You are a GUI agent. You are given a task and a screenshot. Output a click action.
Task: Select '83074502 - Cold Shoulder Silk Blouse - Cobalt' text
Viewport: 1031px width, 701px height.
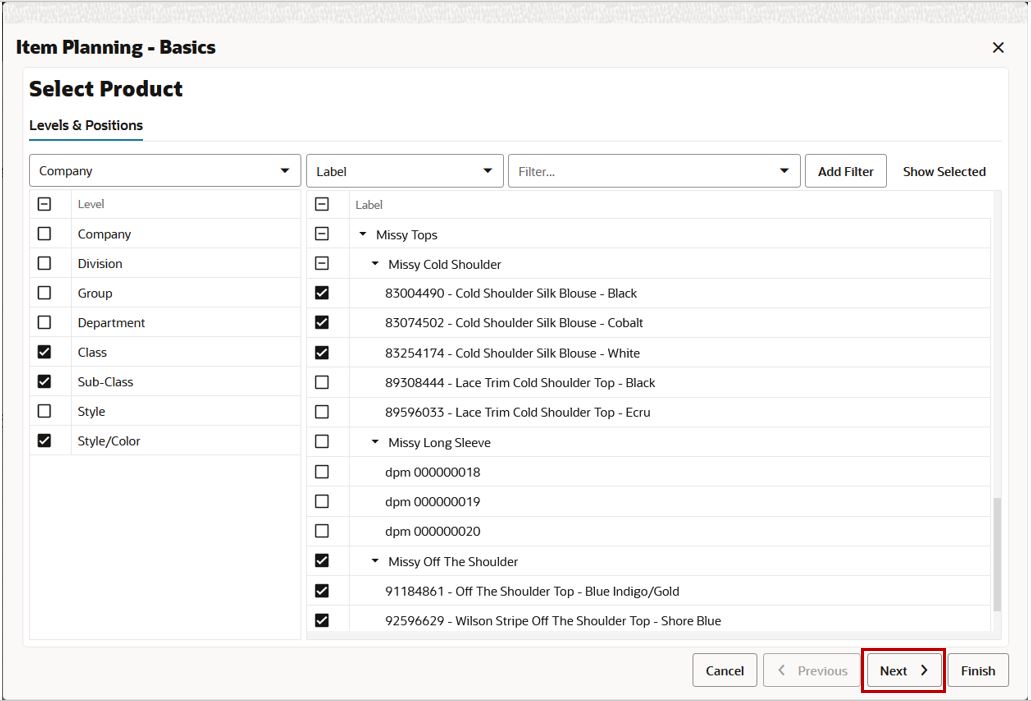pyautogui.click(x=514, y=323)
